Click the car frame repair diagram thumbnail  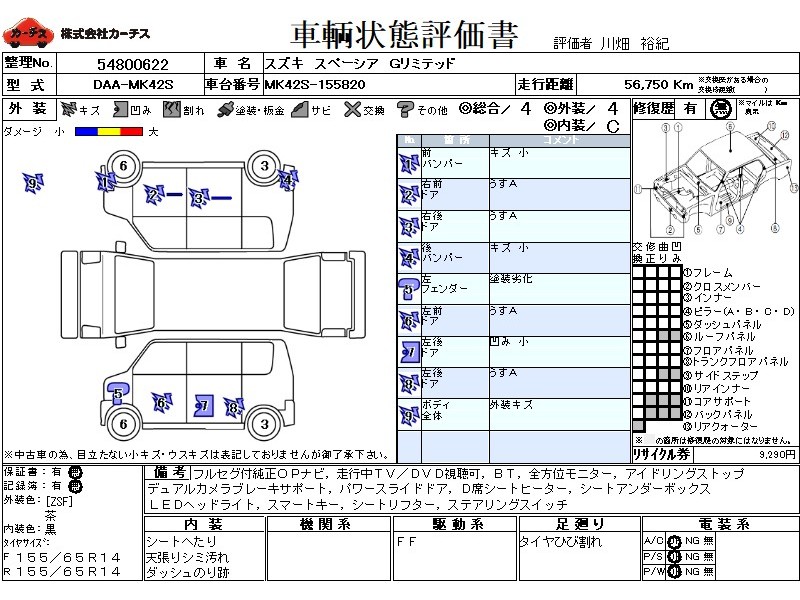(716, 178)
